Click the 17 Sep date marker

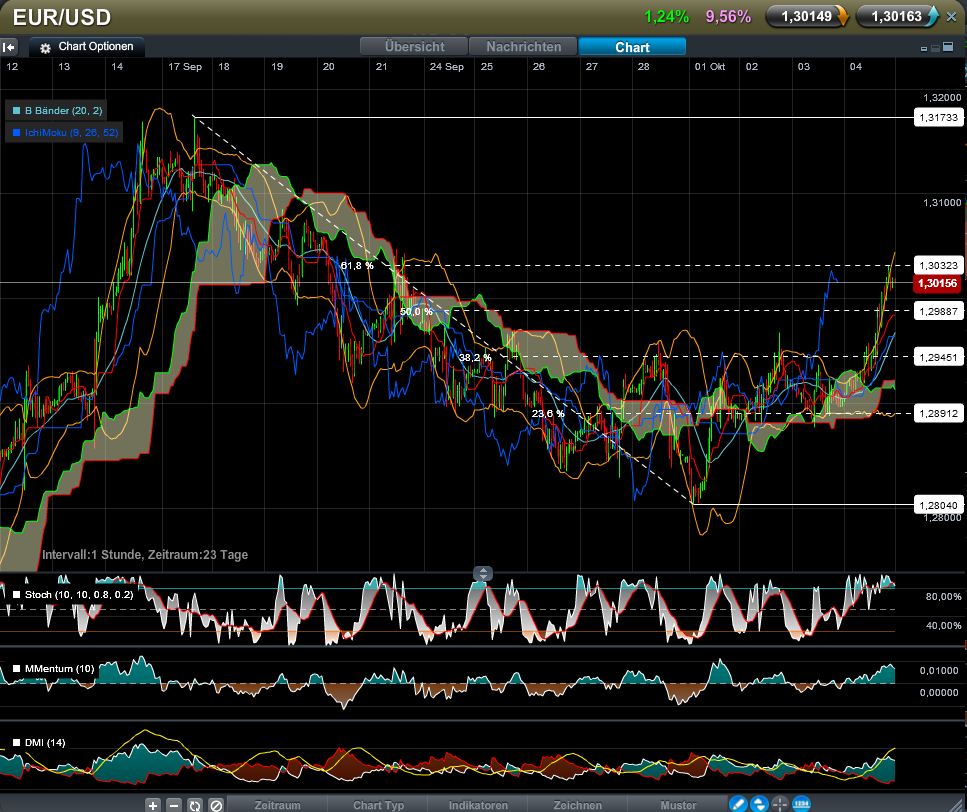[x=185, y=67]
